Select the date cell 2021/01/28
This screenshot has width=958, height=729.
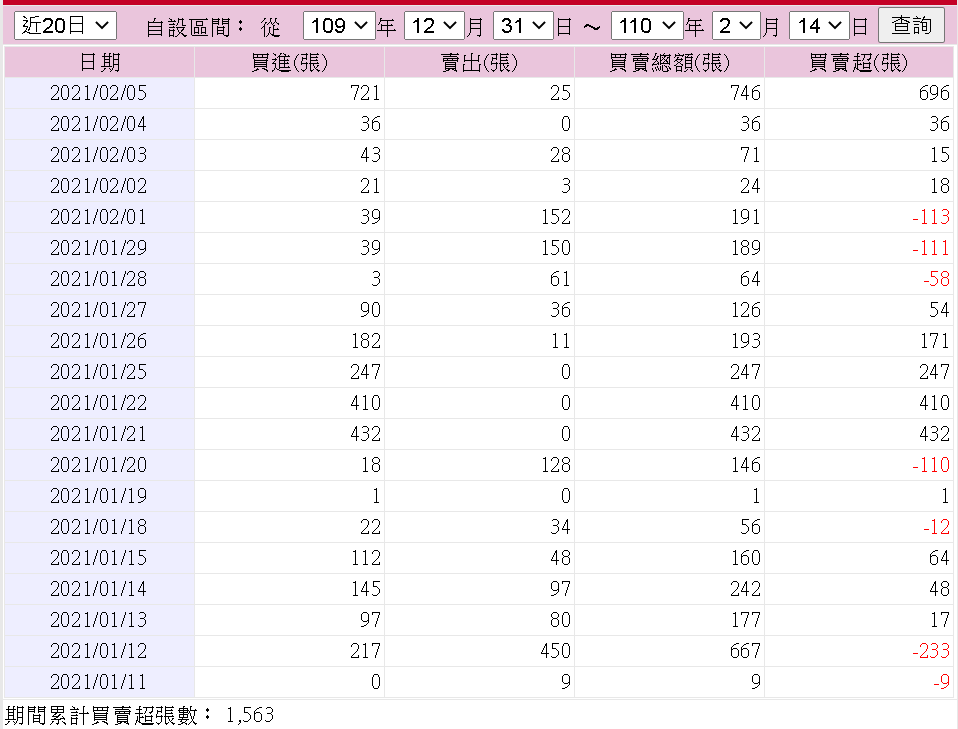coord(98,279)
